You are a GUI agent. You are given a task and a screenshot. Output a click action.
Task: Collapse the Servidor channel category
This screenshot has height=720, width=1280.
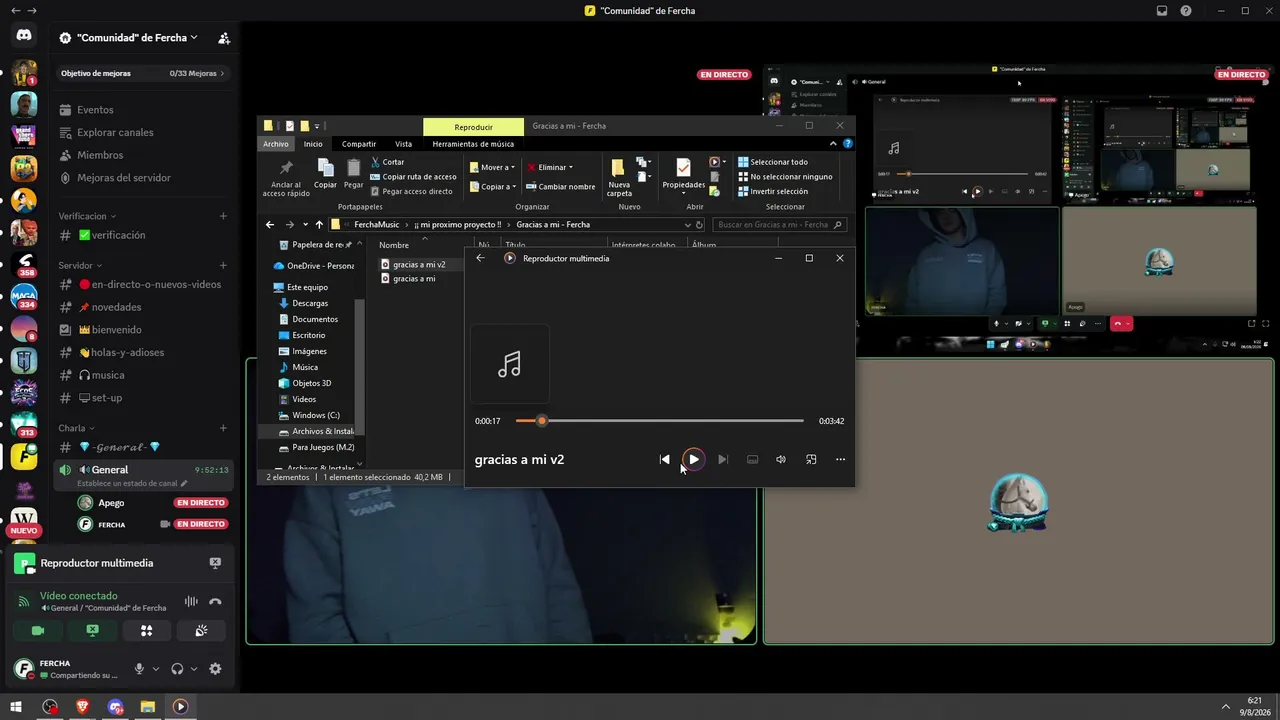point(80,266)
